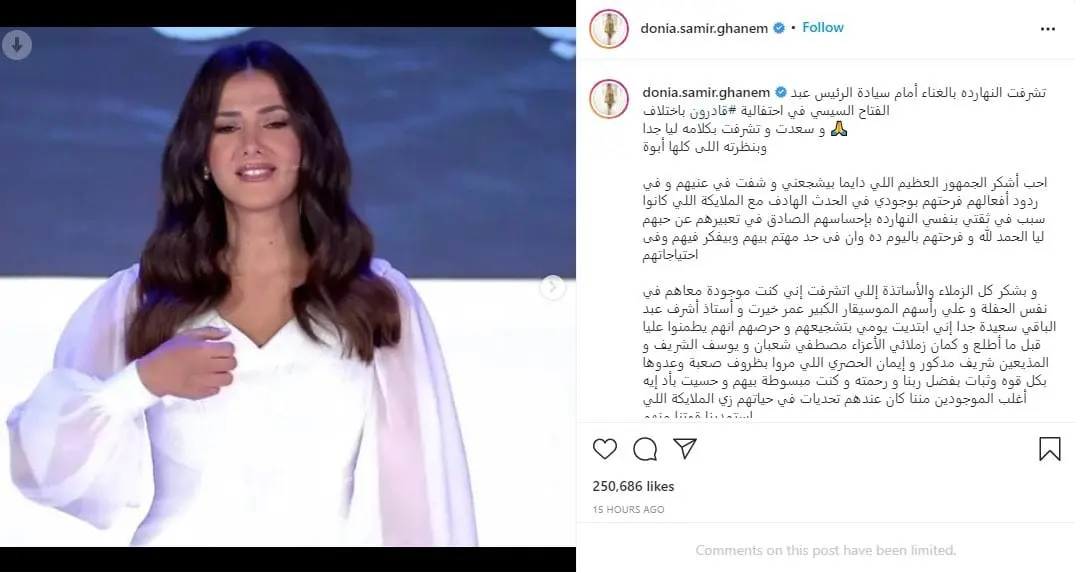Open the 15 HOURS AGO timestamp
The width and height of the screenshot is (1075, 572).
pyautogui.click(x=629, y=510)
